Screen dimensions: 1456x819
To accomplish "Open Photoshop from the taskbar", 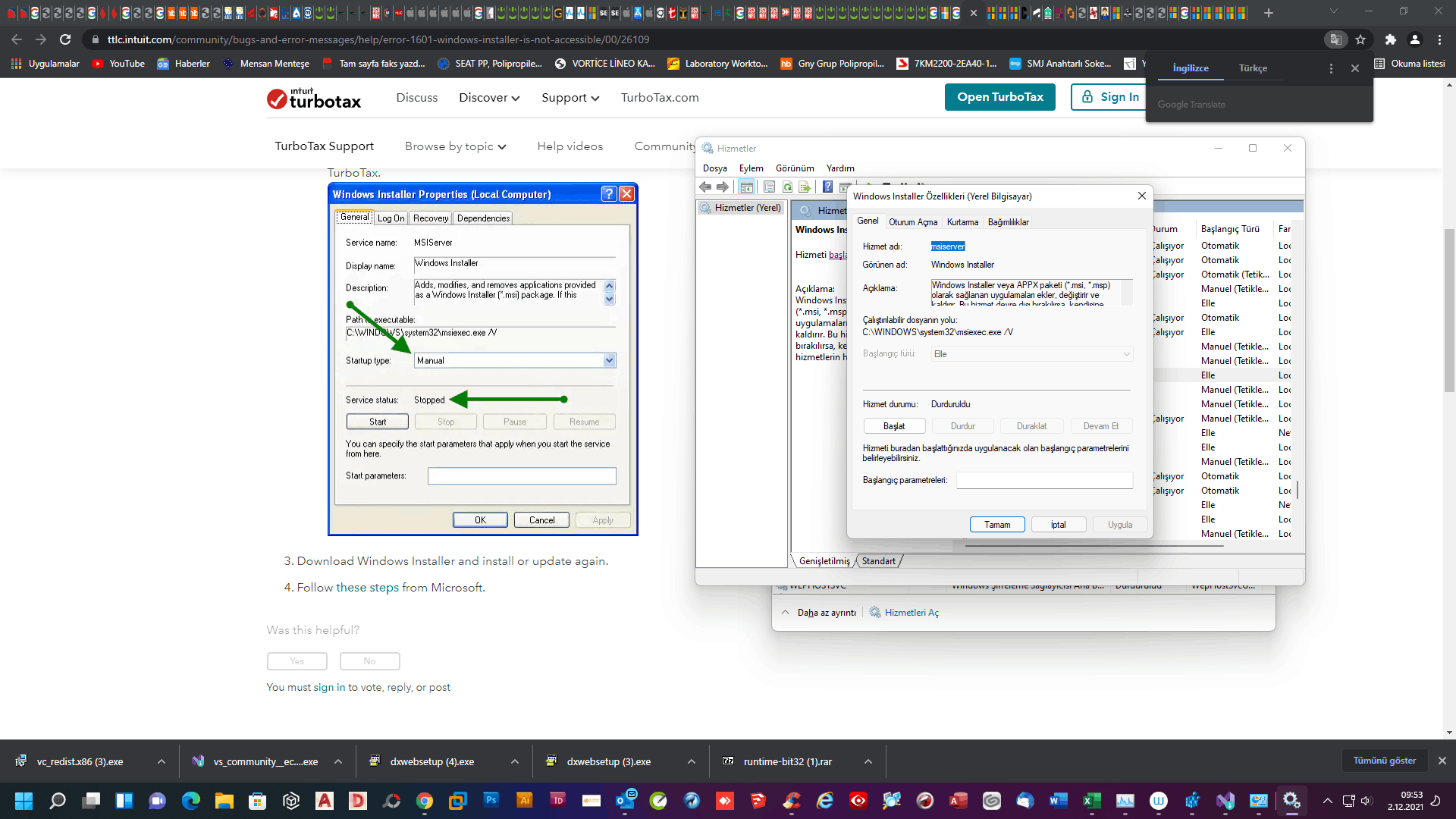I will pos(491,801).
